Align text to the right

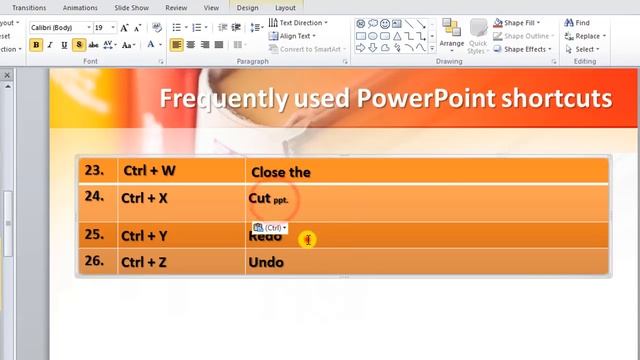pos(205,44)
